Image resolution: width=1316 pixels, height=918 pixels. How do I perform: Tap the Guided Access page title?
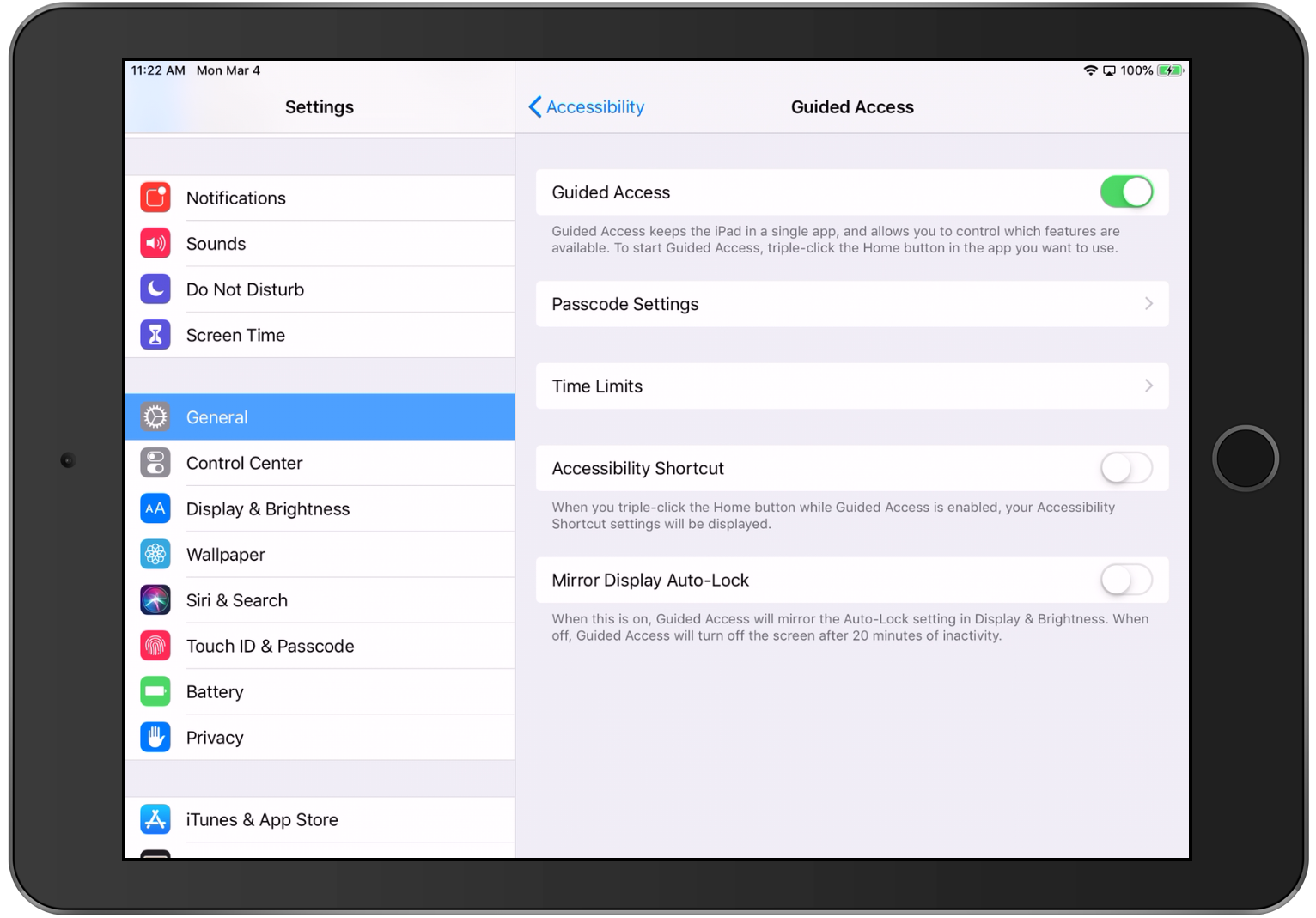pos(852,107)
